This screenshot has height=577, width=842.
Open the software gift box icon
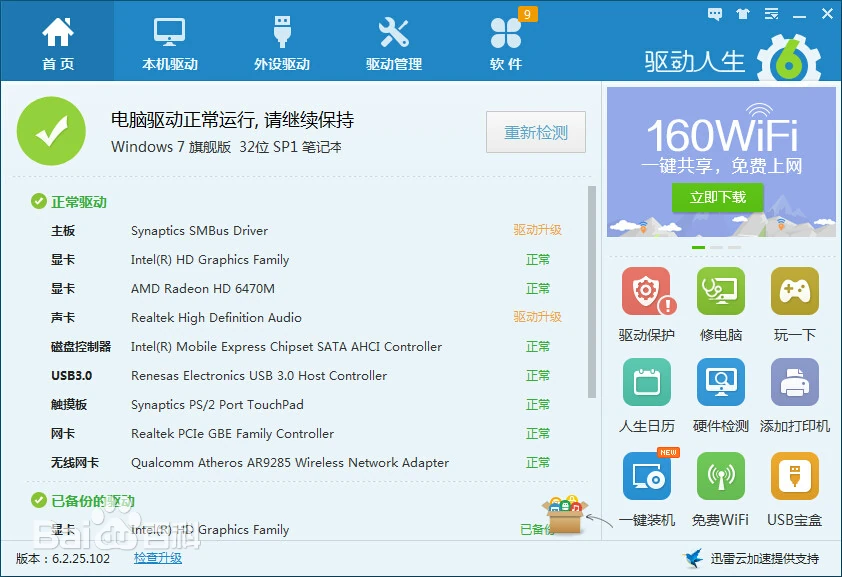pyautogui.click(x=564, y=514)
